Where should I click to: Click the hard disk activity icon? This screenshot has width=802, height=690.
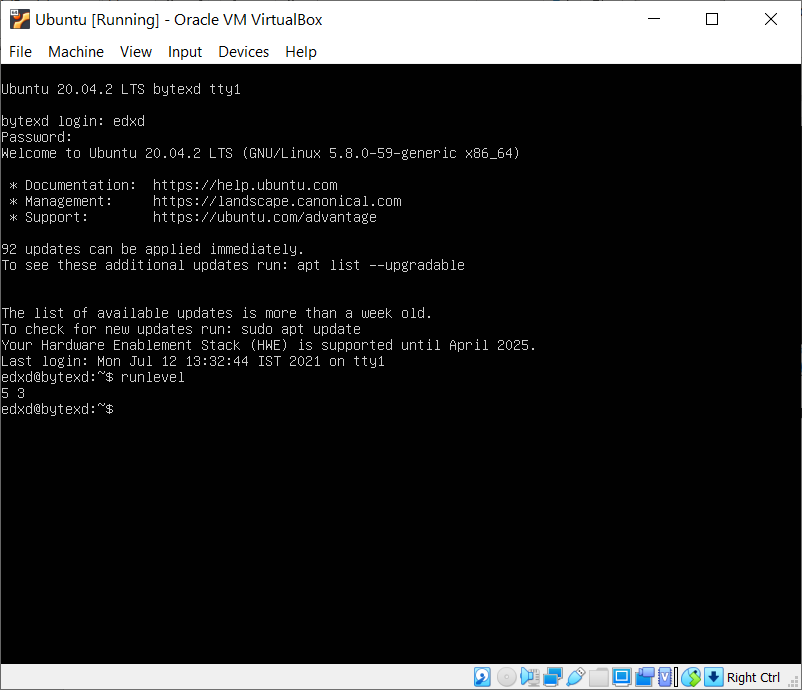point(482,677)
